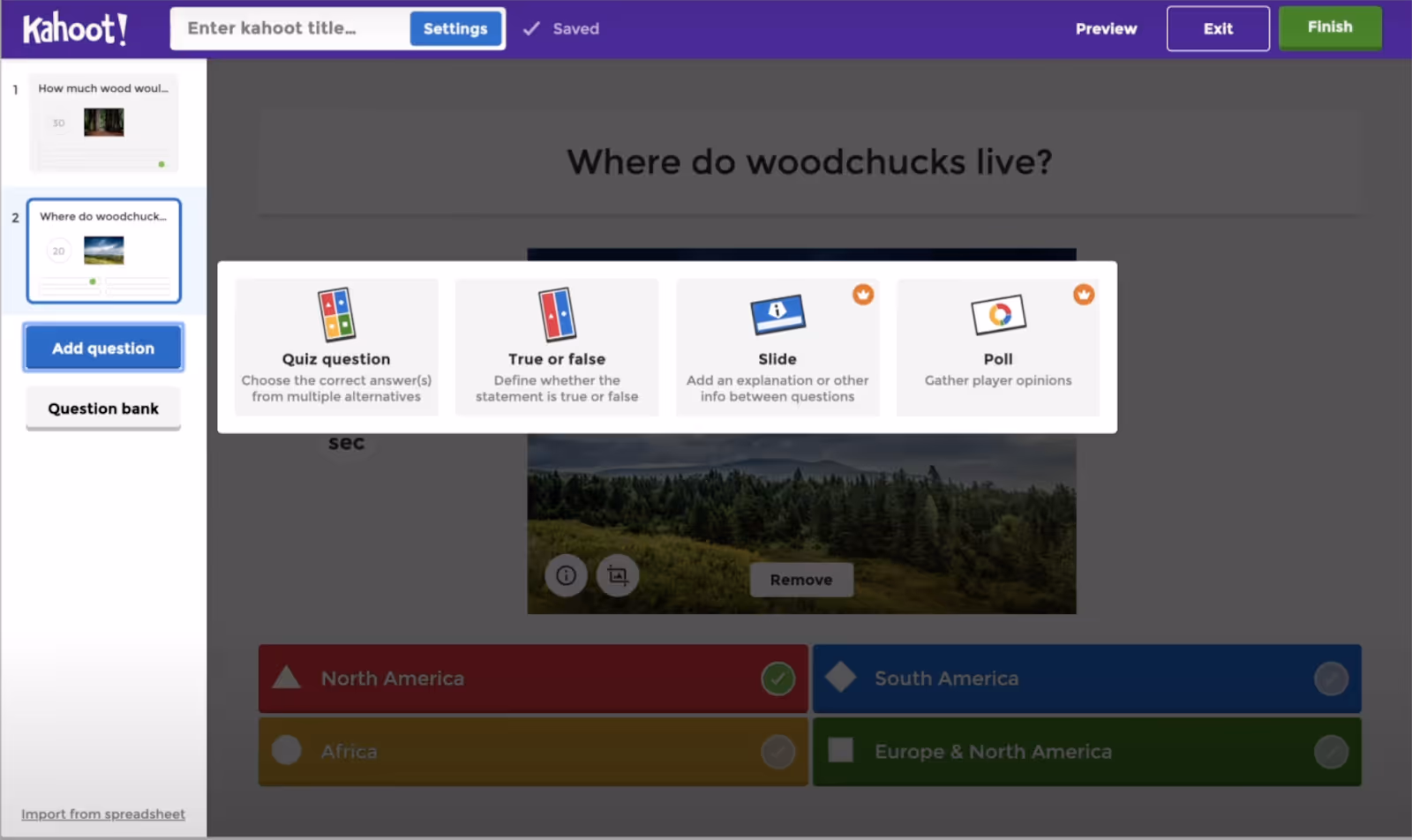1412x840 pixels.
Task: Pick the Slide question type
Action: [x=777, y=347]
